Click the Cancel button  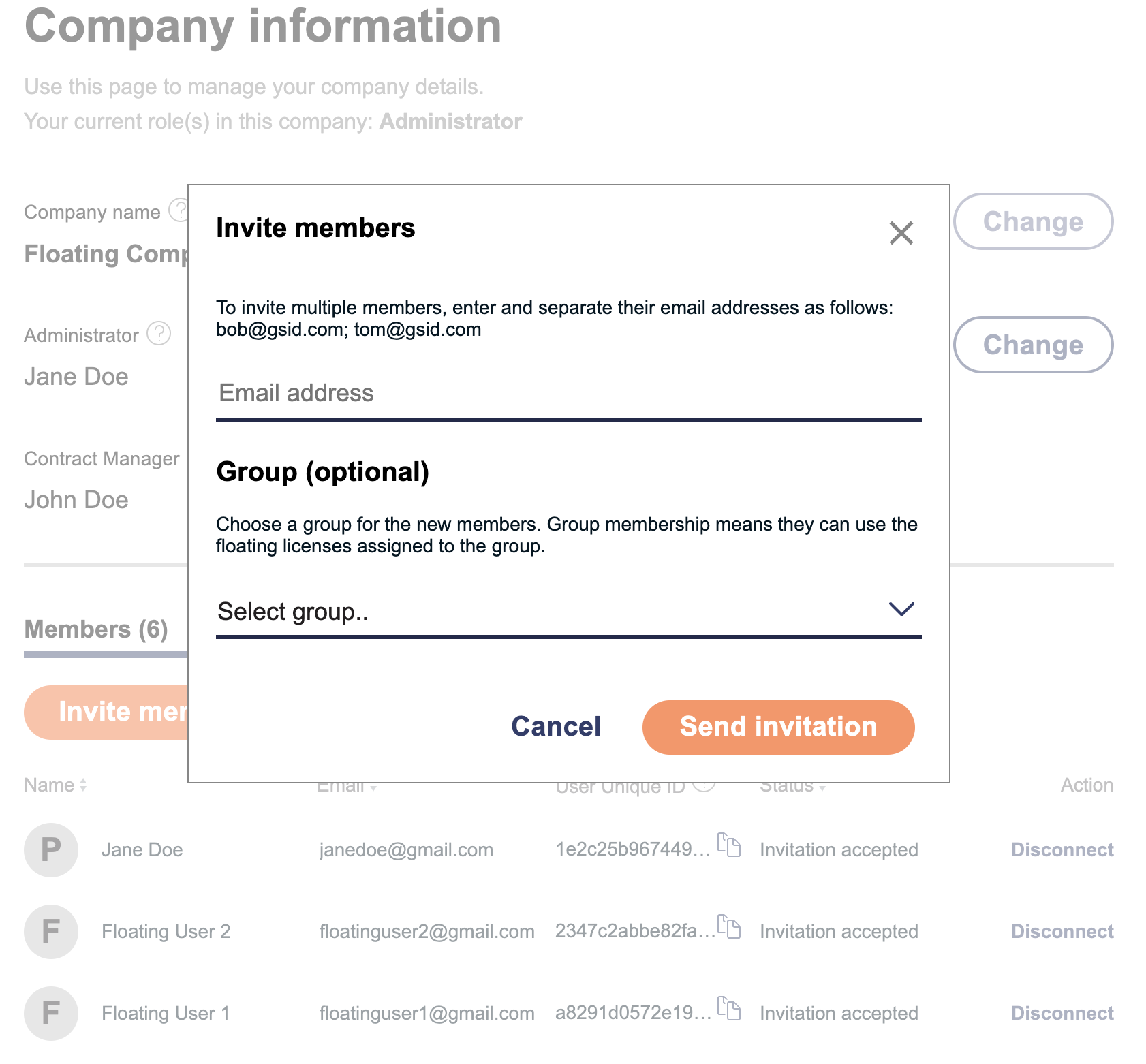[555, 727]
